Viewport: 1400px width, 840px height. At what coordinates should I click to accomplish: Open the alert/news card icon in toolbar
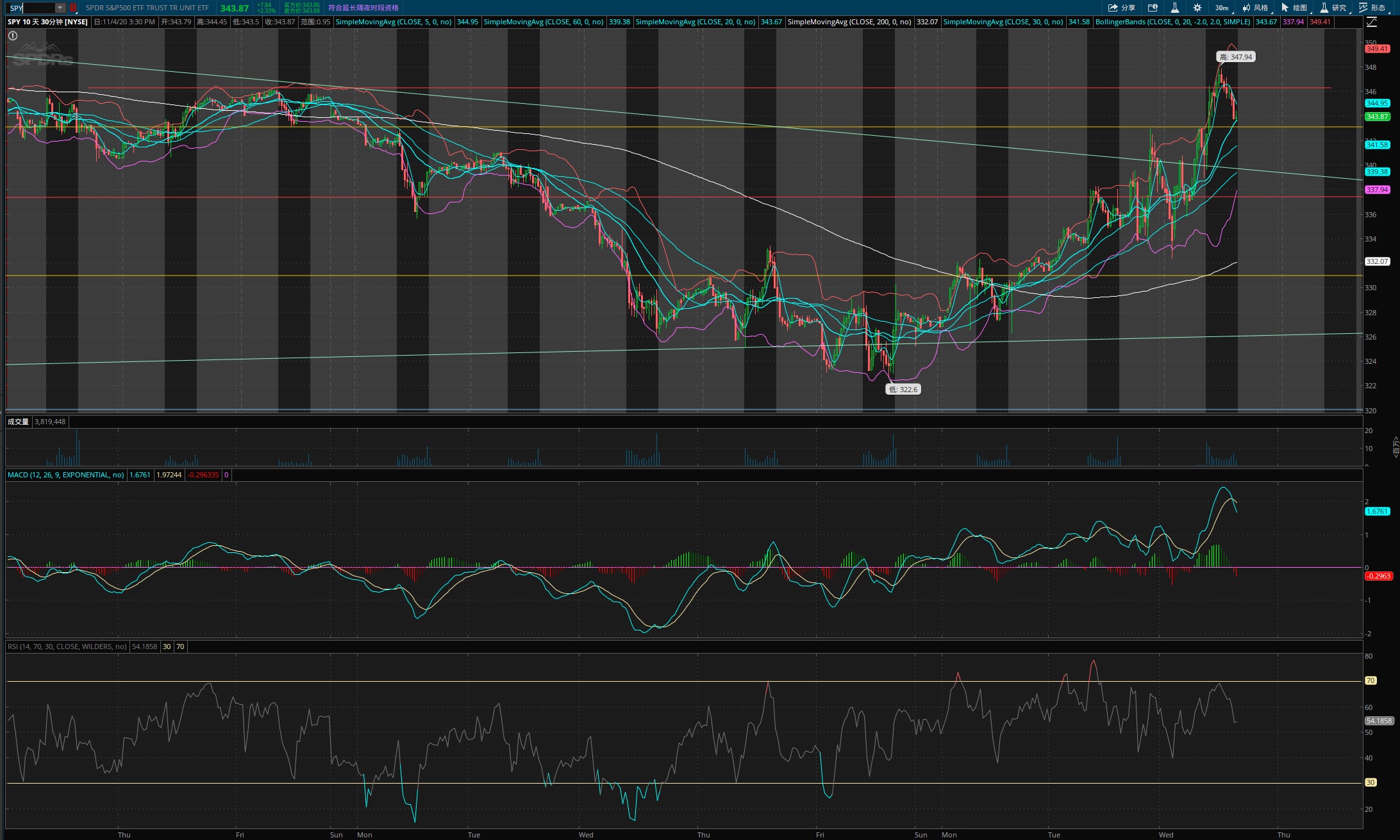point(1153,8)
